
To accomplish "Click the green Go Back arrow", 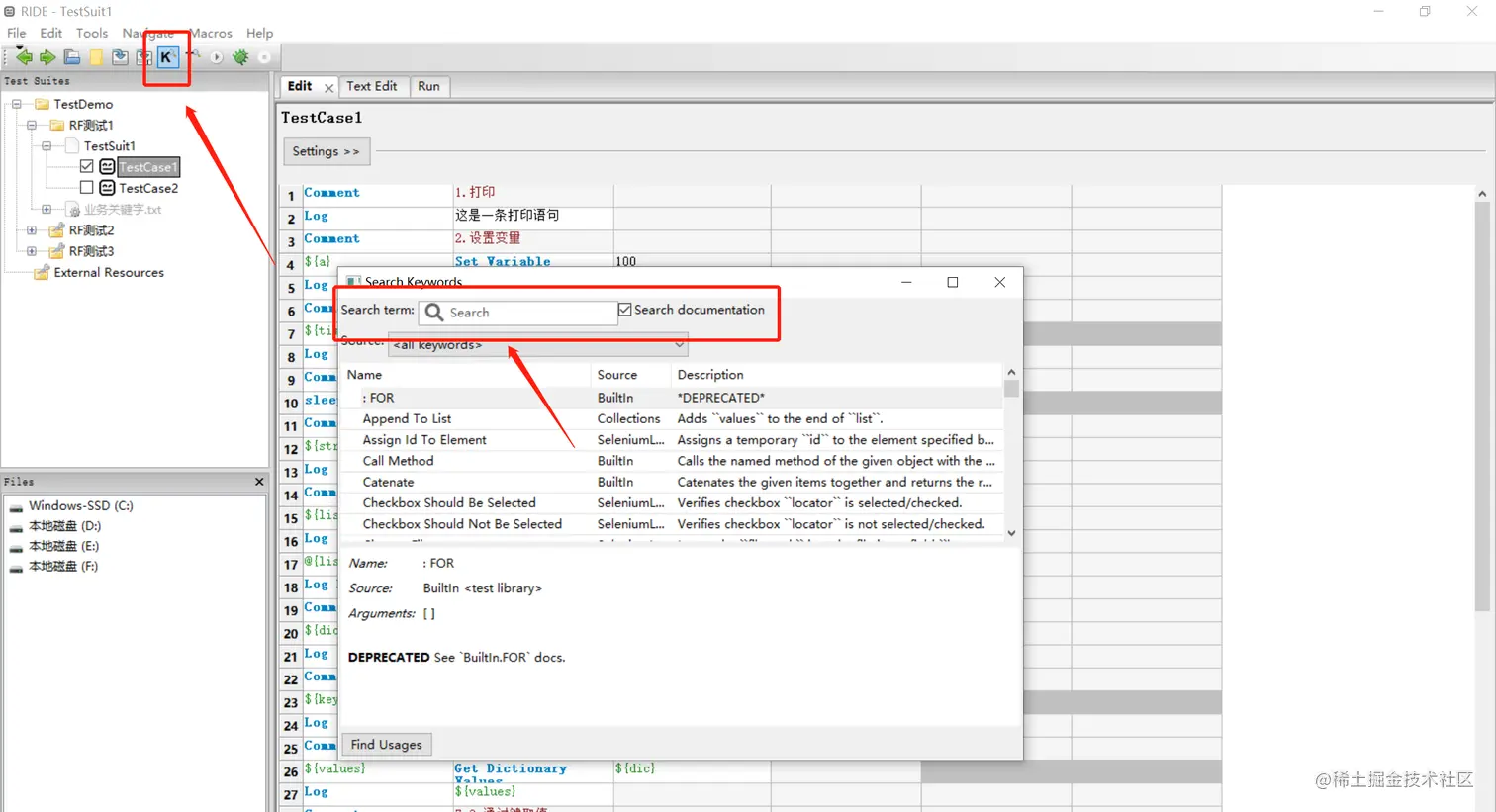I will [24, 57].
